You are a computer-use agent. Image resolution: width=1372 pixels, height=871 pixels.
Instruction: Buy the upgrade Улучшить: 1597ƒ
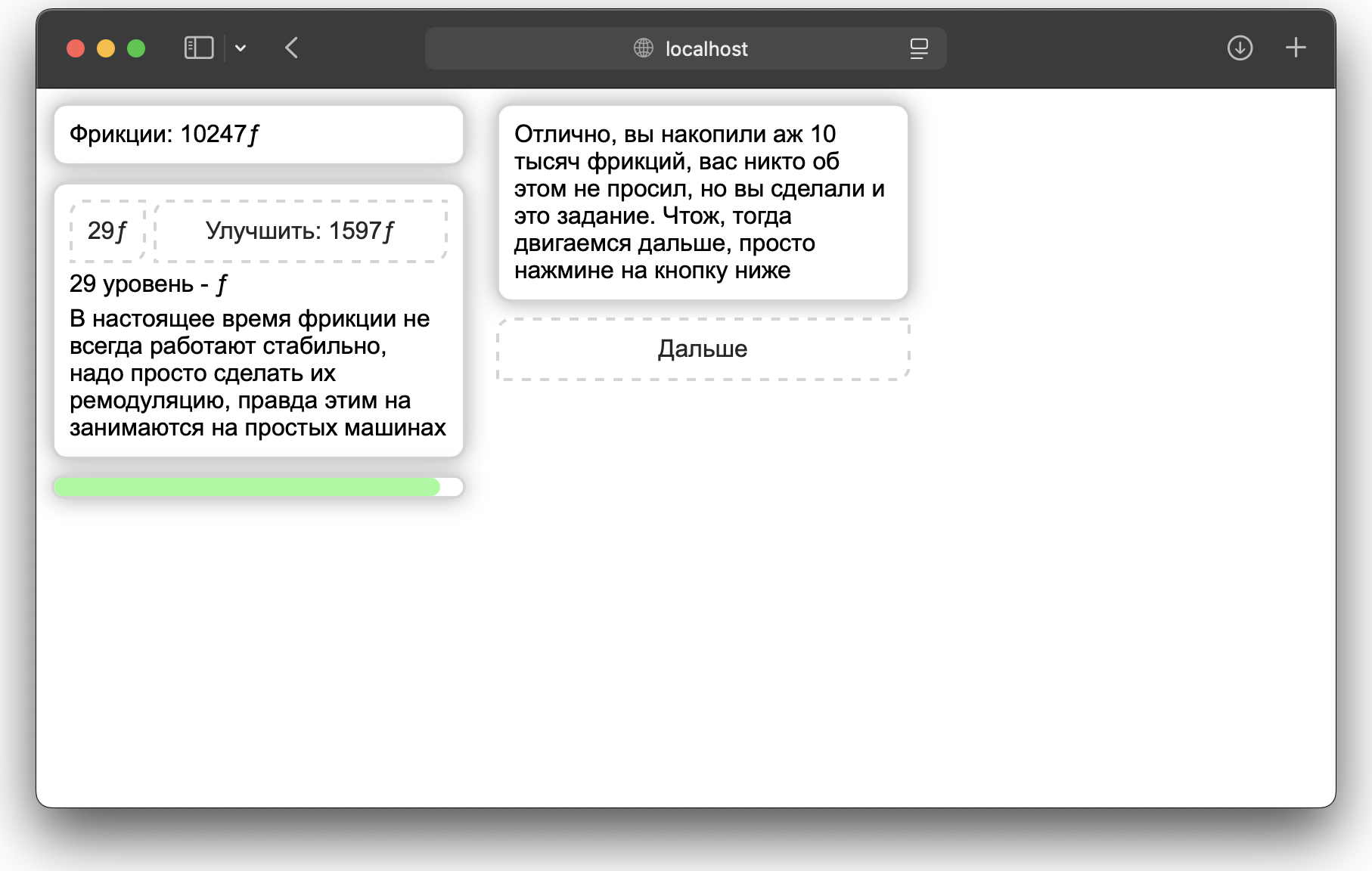[x=300, y=231]
